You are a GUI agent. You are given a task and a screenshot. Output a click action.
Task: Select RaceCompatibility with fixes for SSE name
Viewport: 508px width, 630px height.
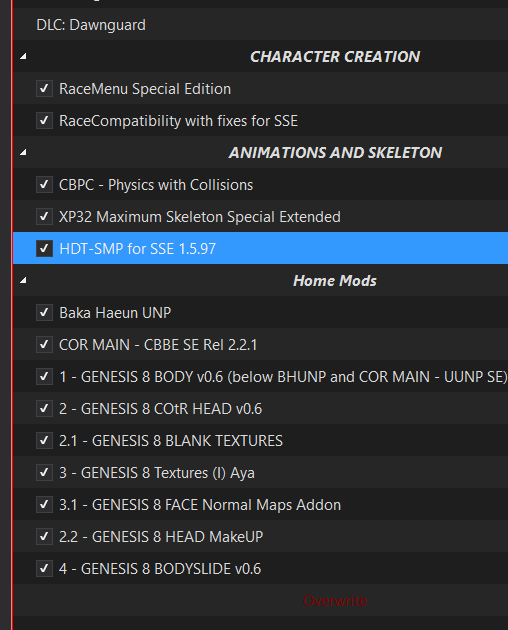pos(178,121)
